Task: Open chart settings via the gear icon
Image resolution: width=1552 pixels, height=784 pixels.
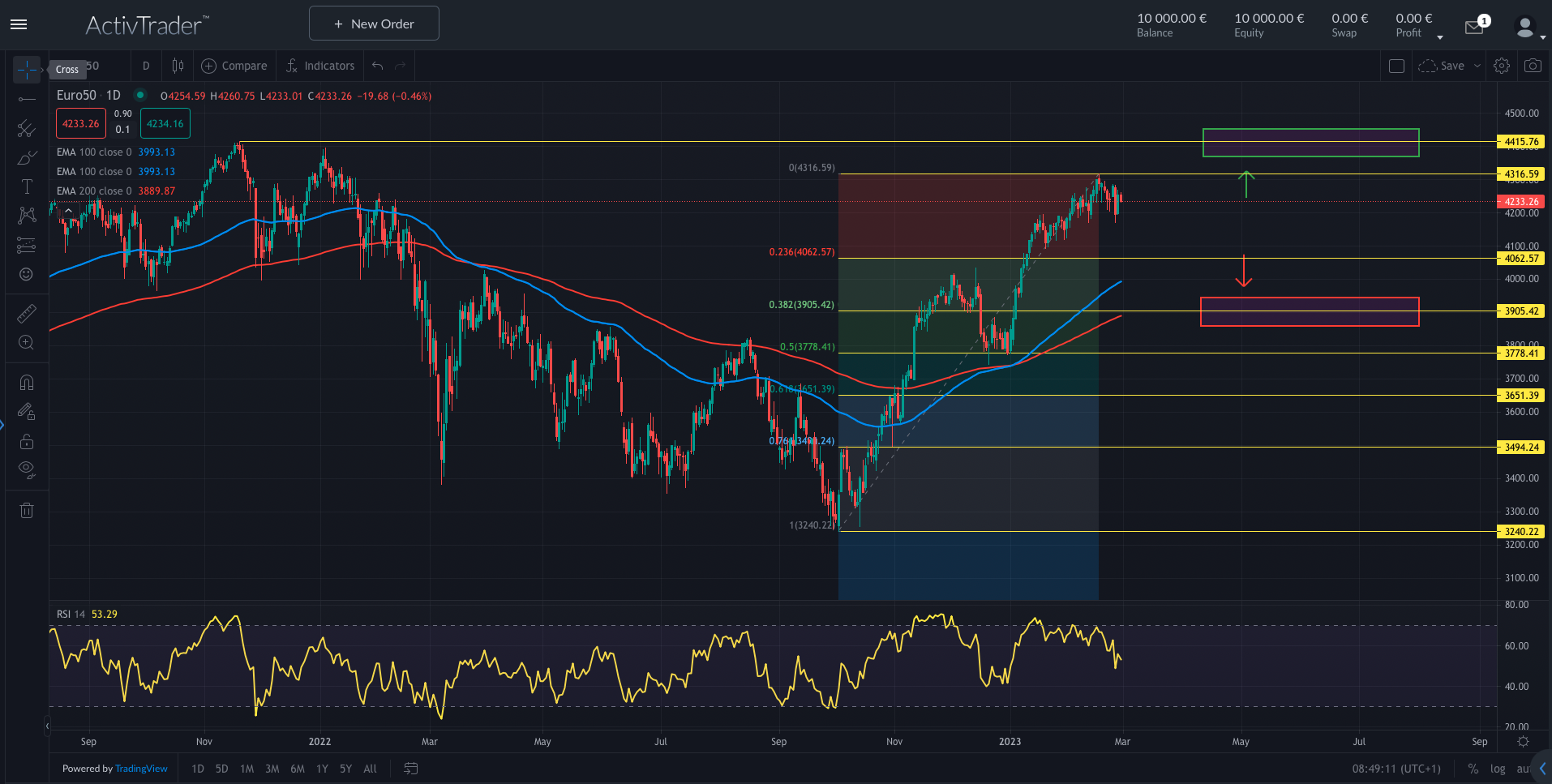Action: [1502, 66]
